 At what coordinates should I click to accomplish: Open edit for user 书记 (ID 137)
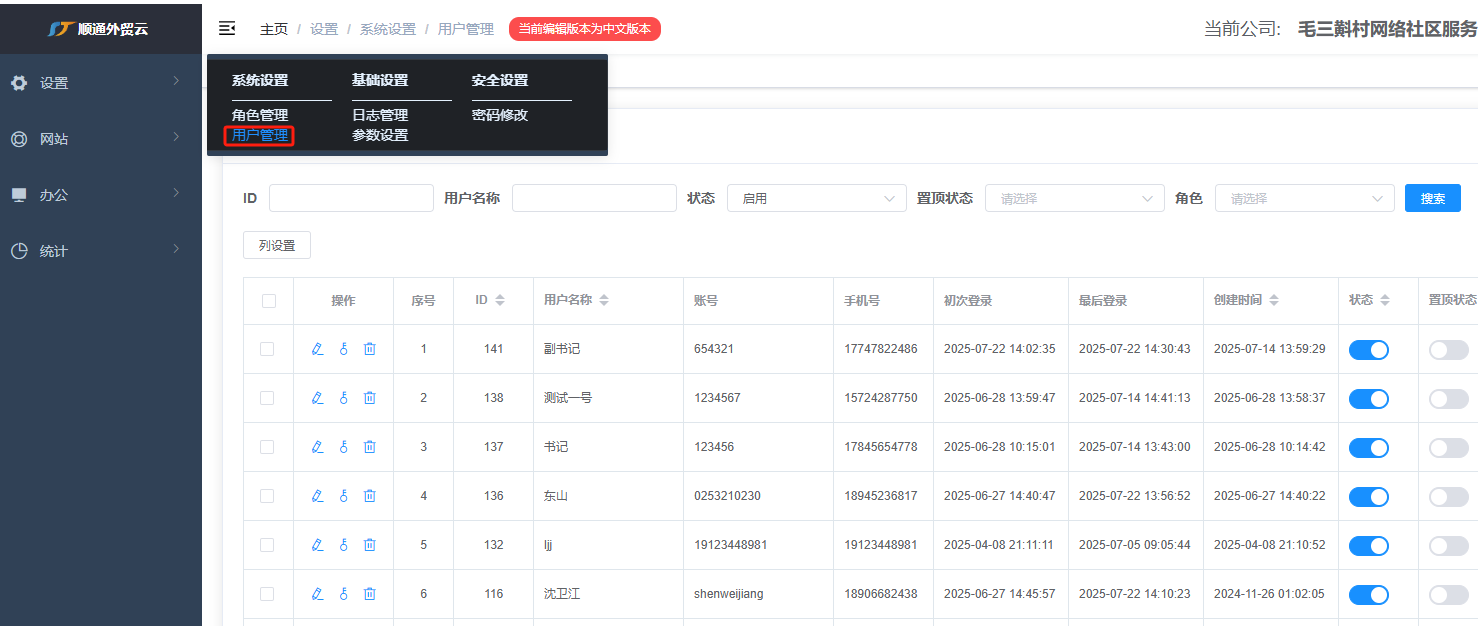point(318,447)
